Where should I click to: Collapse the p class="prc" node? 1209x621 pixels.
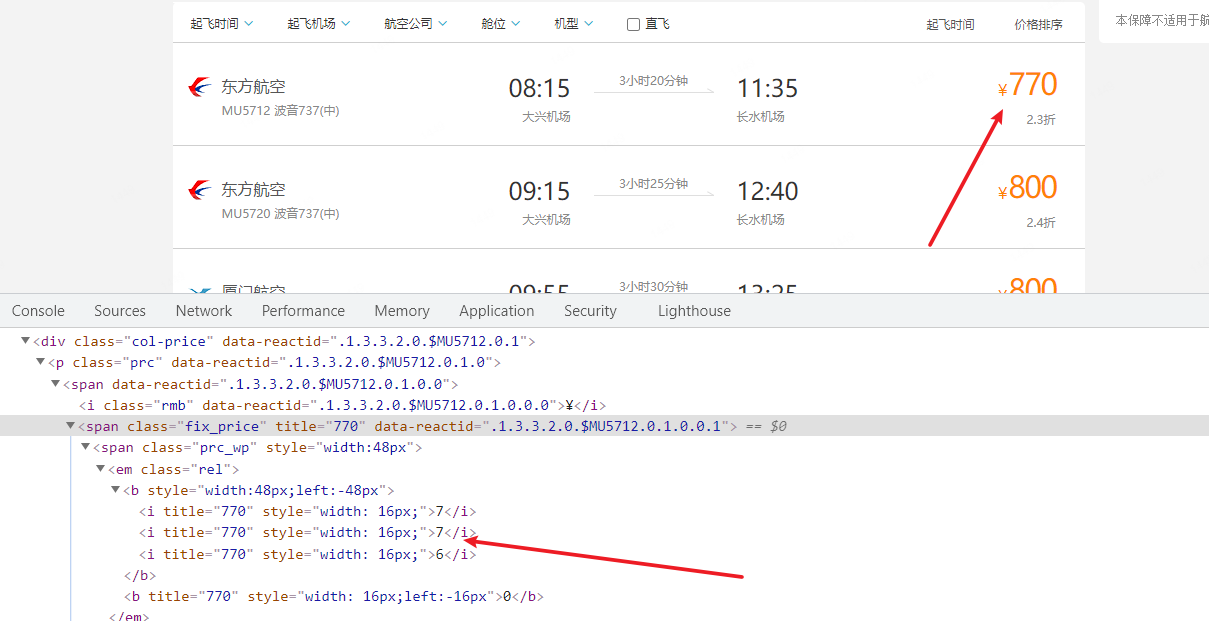tap(41, 362)
